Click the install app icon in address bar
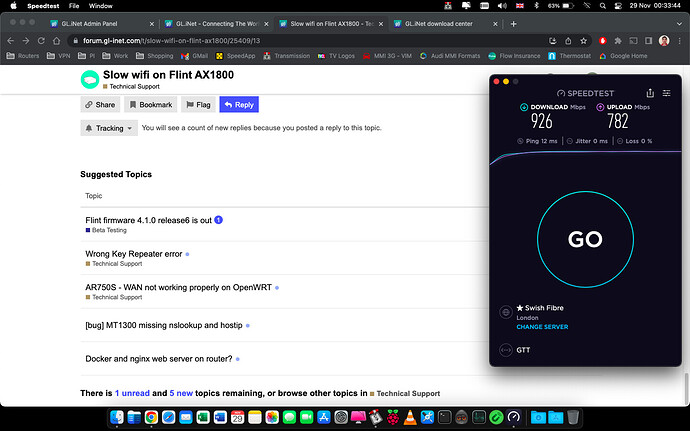The width and height of the screenshot is (690, 431). pos(553,41)
